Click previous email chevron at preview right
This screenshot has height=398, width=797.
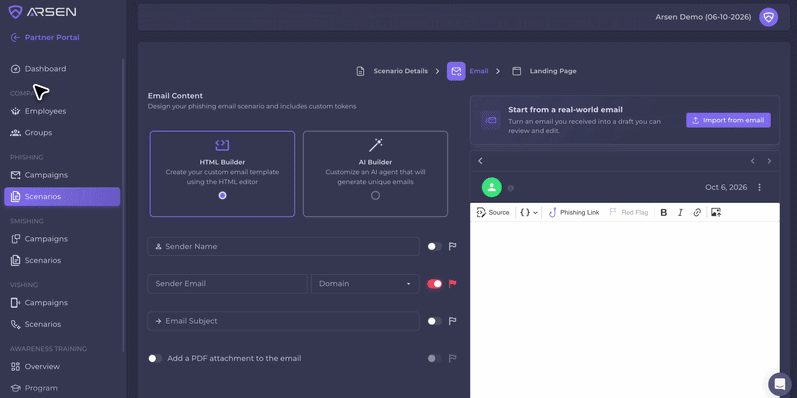[753, 161]
